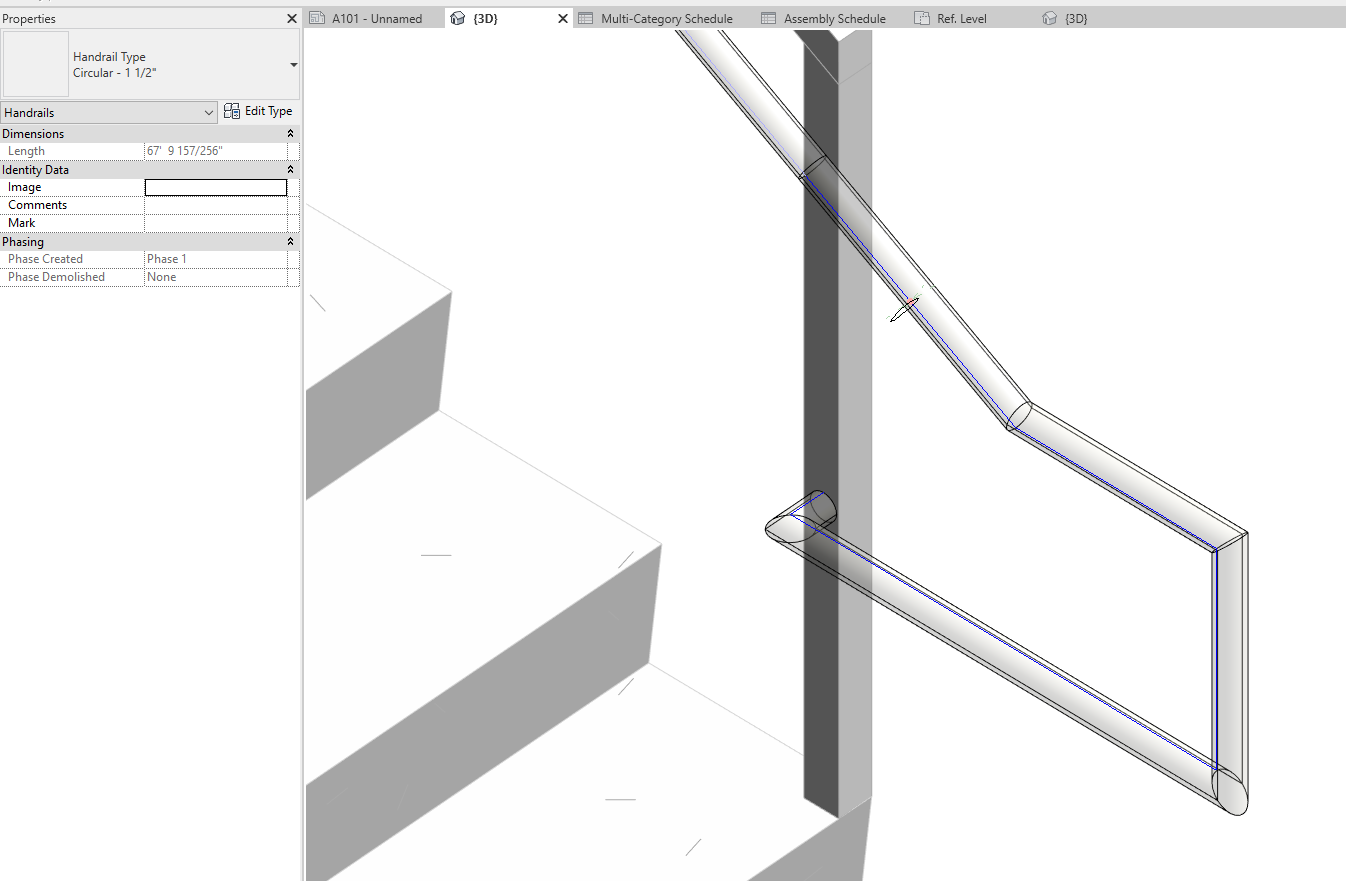Click the Mark field in Identity Data

[215, 222]
